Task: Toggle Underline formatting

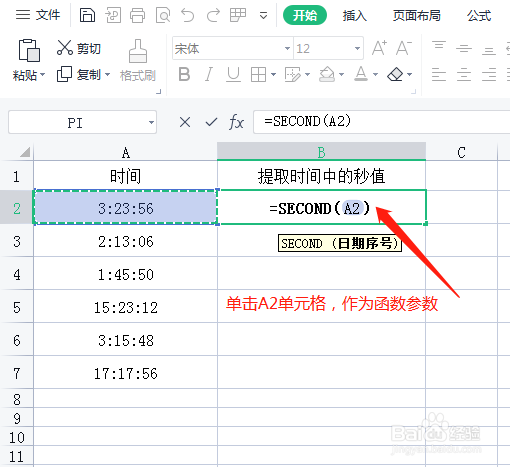Action: tap(233, 74)
